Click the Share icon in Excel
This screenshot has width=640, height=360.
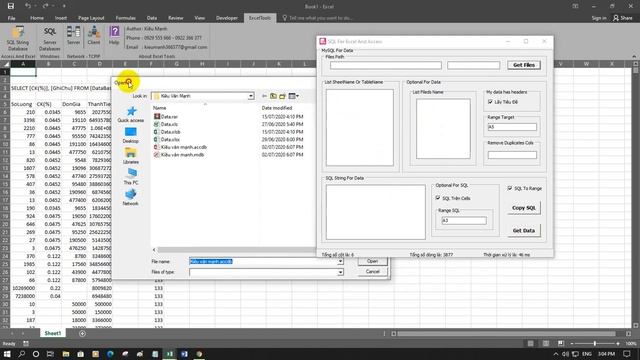click(x=622, y=18)
